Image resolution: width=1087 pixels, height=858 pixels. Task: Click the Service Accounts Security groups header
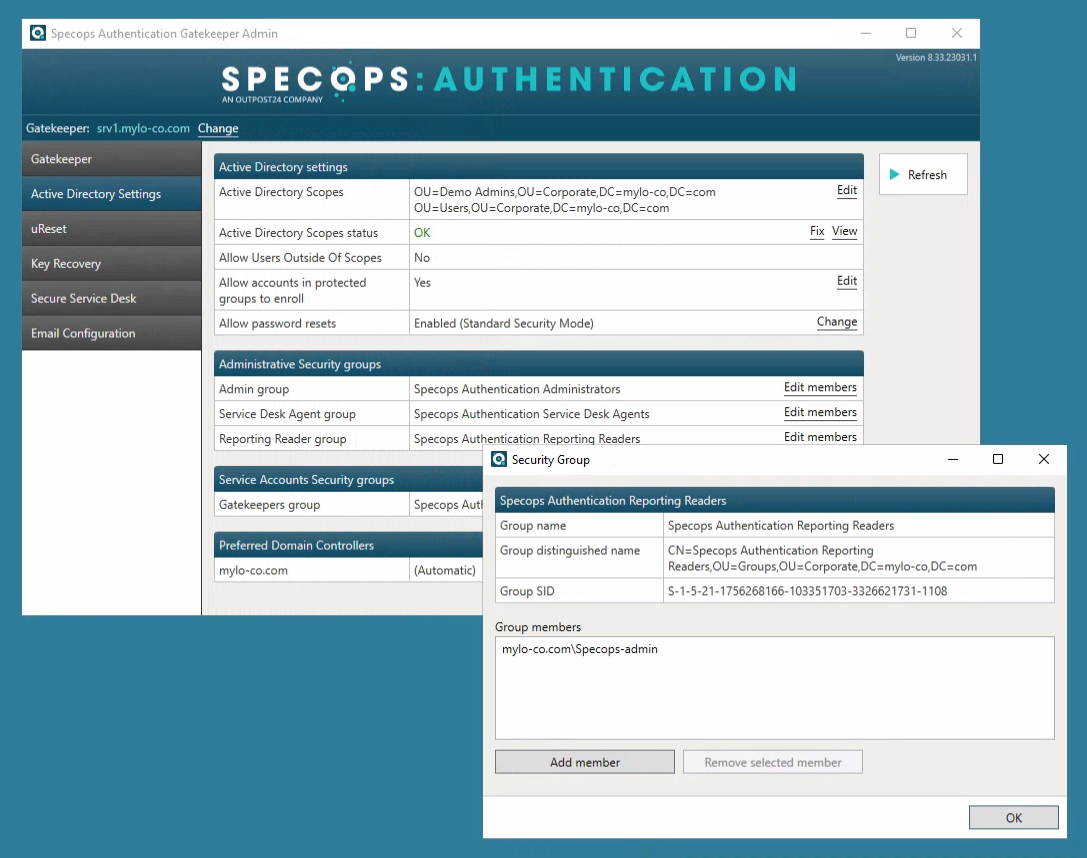349,480
